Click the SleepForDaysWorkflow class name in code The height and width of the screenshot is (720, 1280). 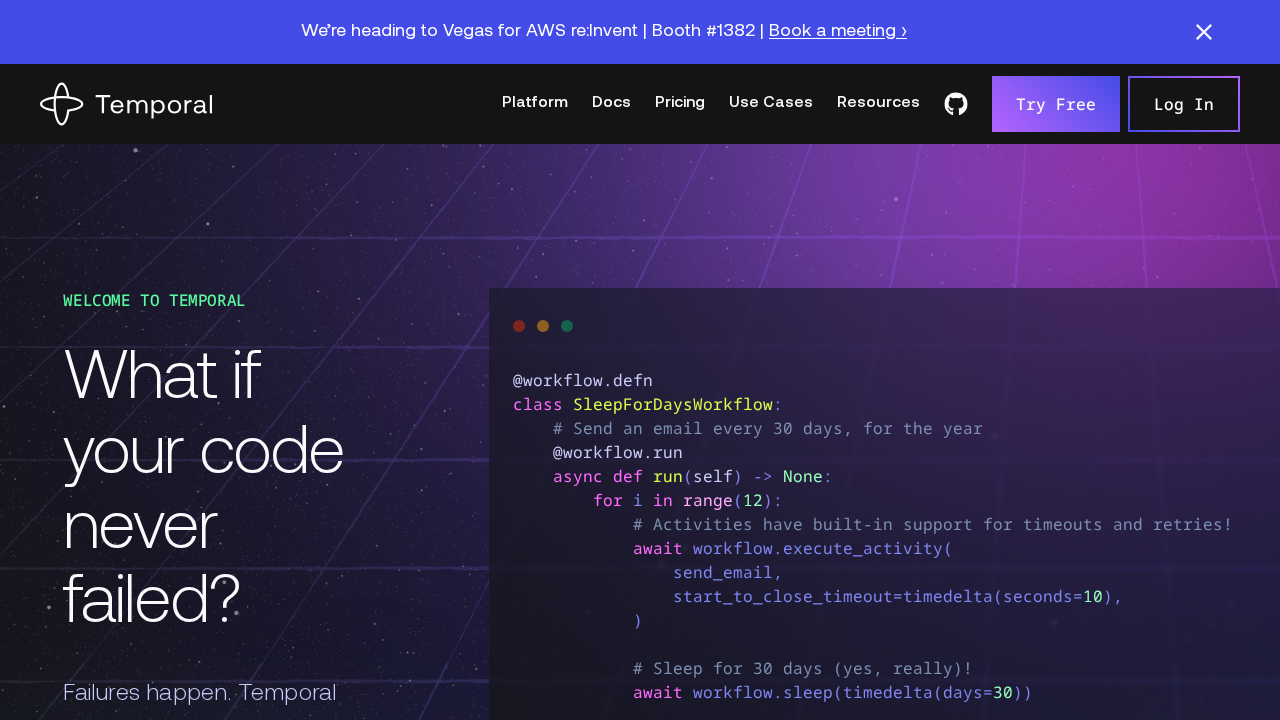[673, 405]
